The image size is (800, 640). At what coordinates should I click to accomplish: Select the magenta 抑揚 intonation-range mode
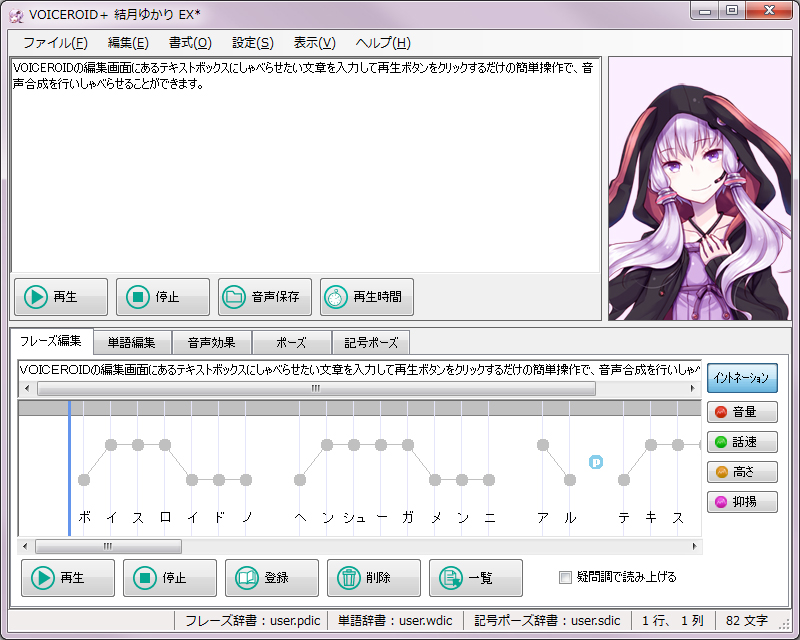(x=742, y=502)
